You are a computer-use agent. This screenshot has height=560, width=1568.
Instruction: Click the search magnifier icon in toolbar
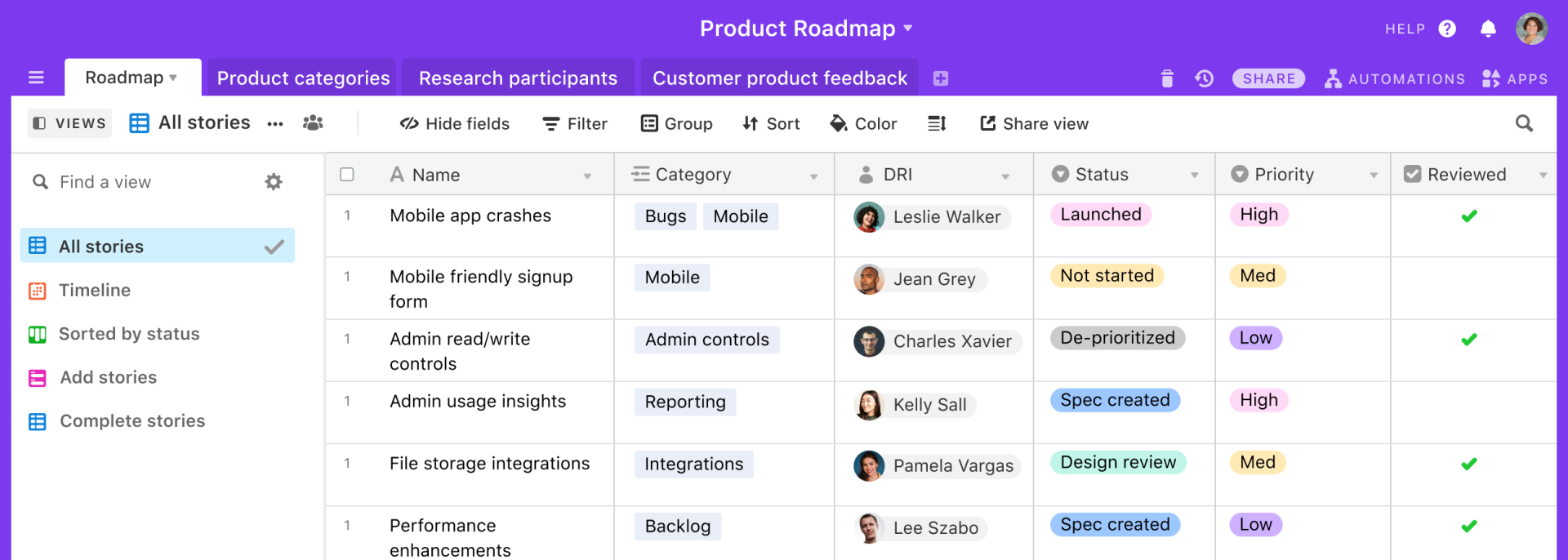(x=1524, y=123)
